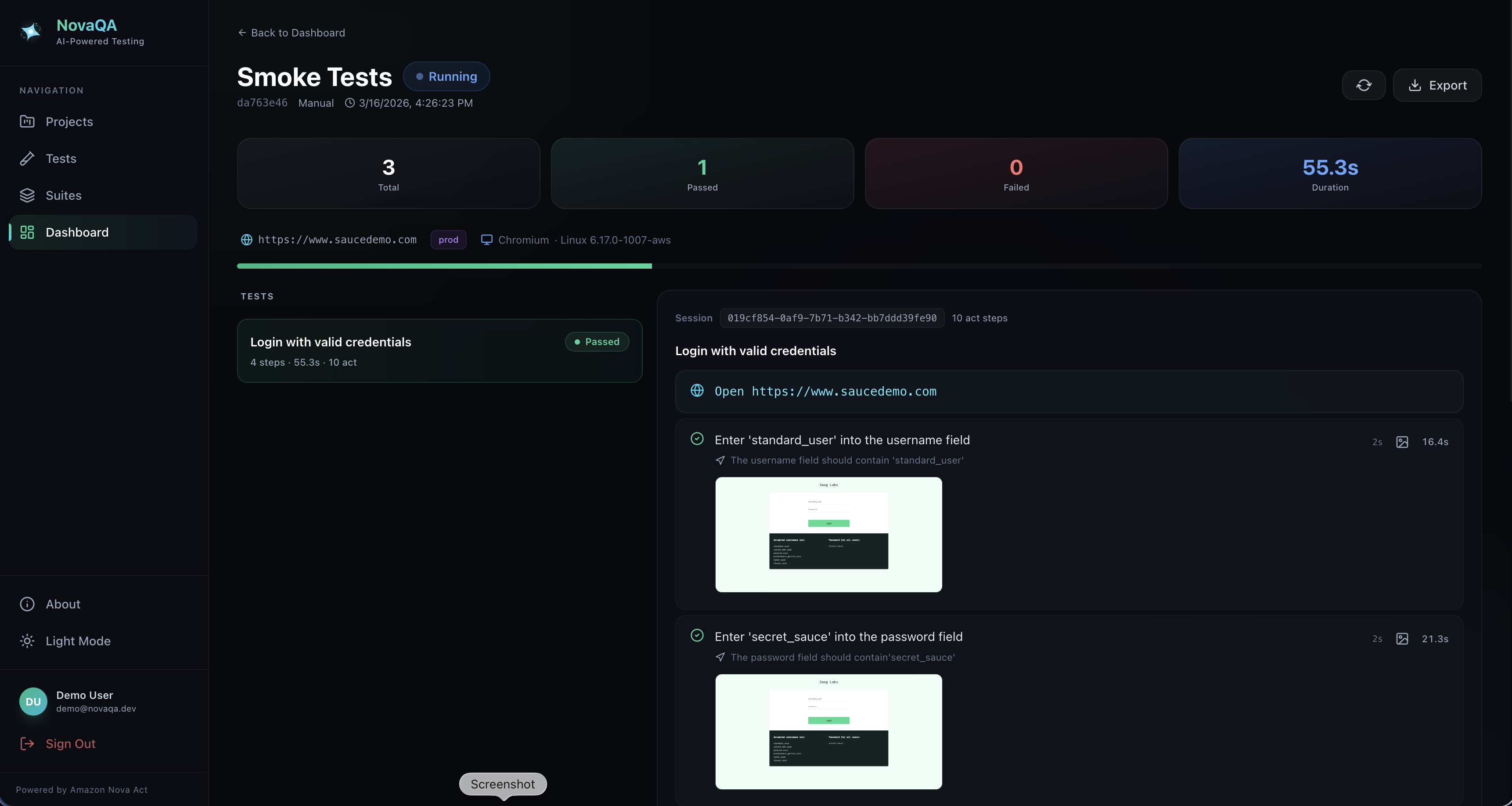Click the screenshot icon on password step

tap(1402, 639)
